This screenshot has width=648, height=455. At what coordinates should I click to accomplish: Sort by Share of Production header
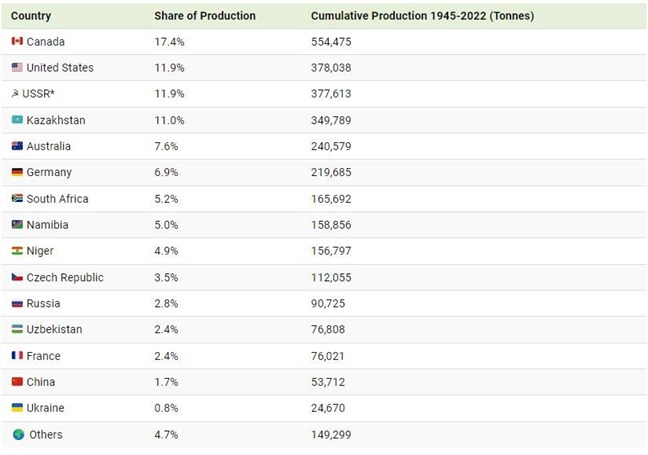tap(205, 16)
